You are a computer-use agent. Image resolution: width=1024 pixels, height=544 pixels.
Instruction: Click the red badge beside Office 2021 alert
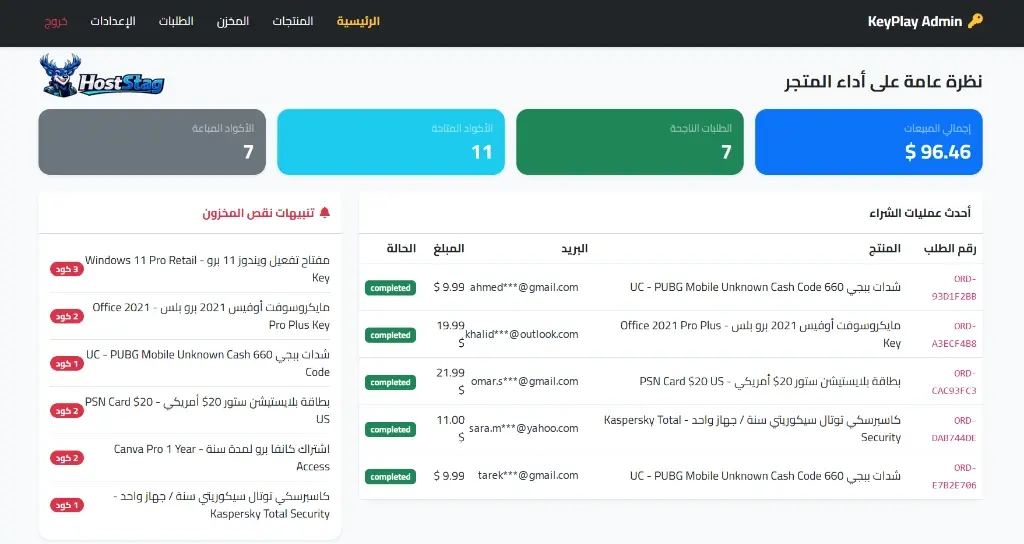click(x=67, y=316)
